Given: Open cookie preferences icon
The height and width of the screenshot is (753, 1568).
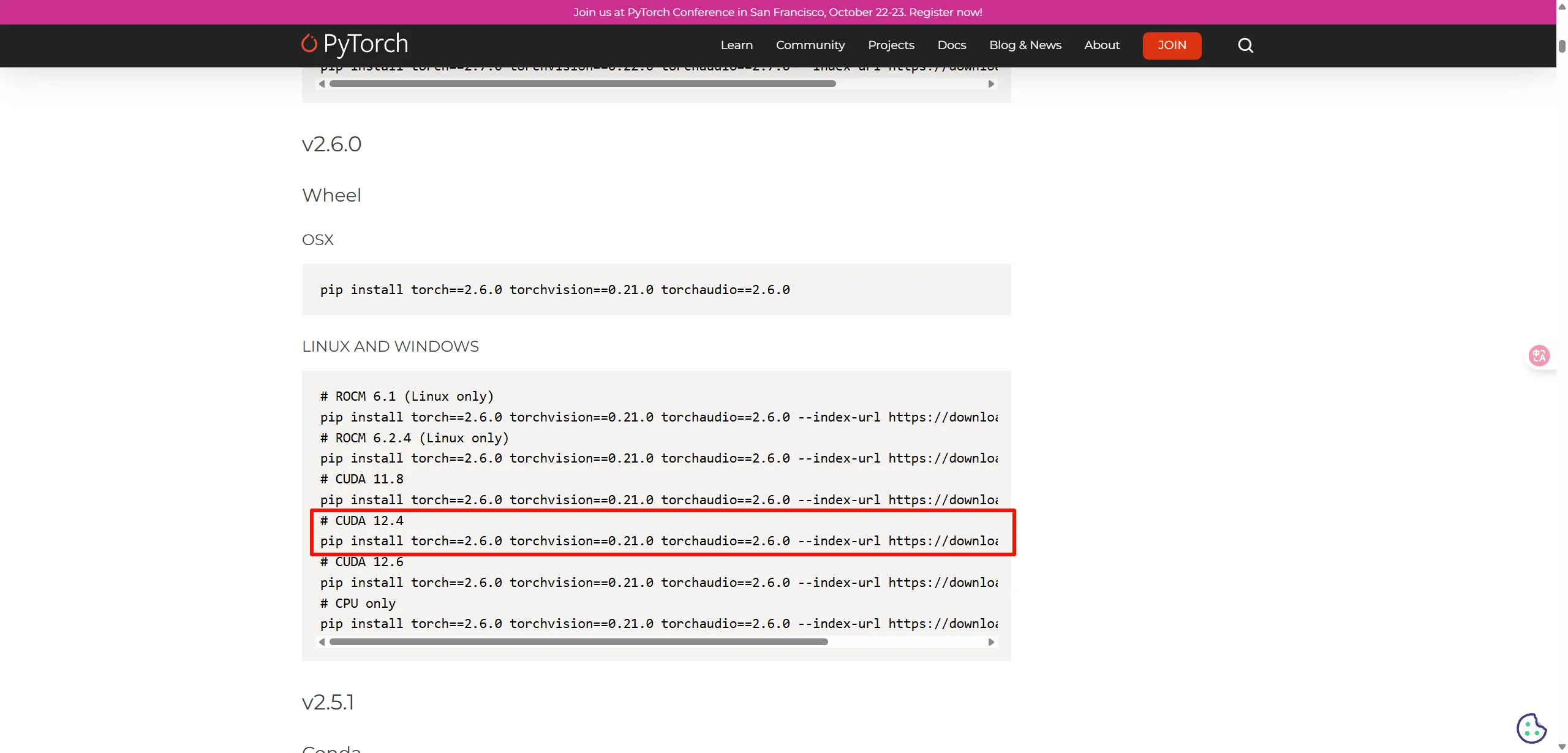Looking at the screenshot, I should (1531, 728).
